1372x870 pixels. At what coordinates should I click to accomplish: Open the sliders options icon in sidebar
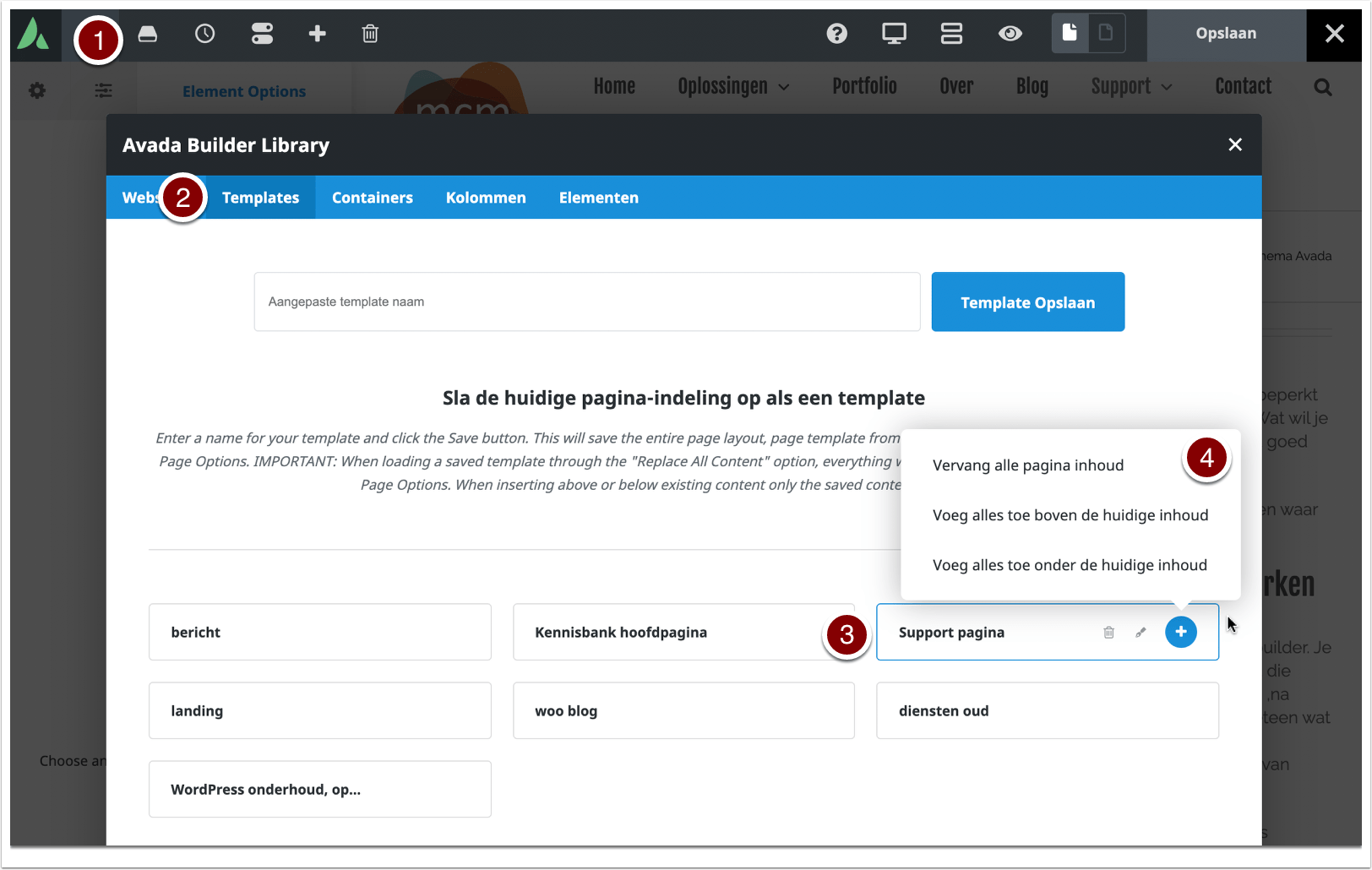pyautogui.click(x=103, y=90)
